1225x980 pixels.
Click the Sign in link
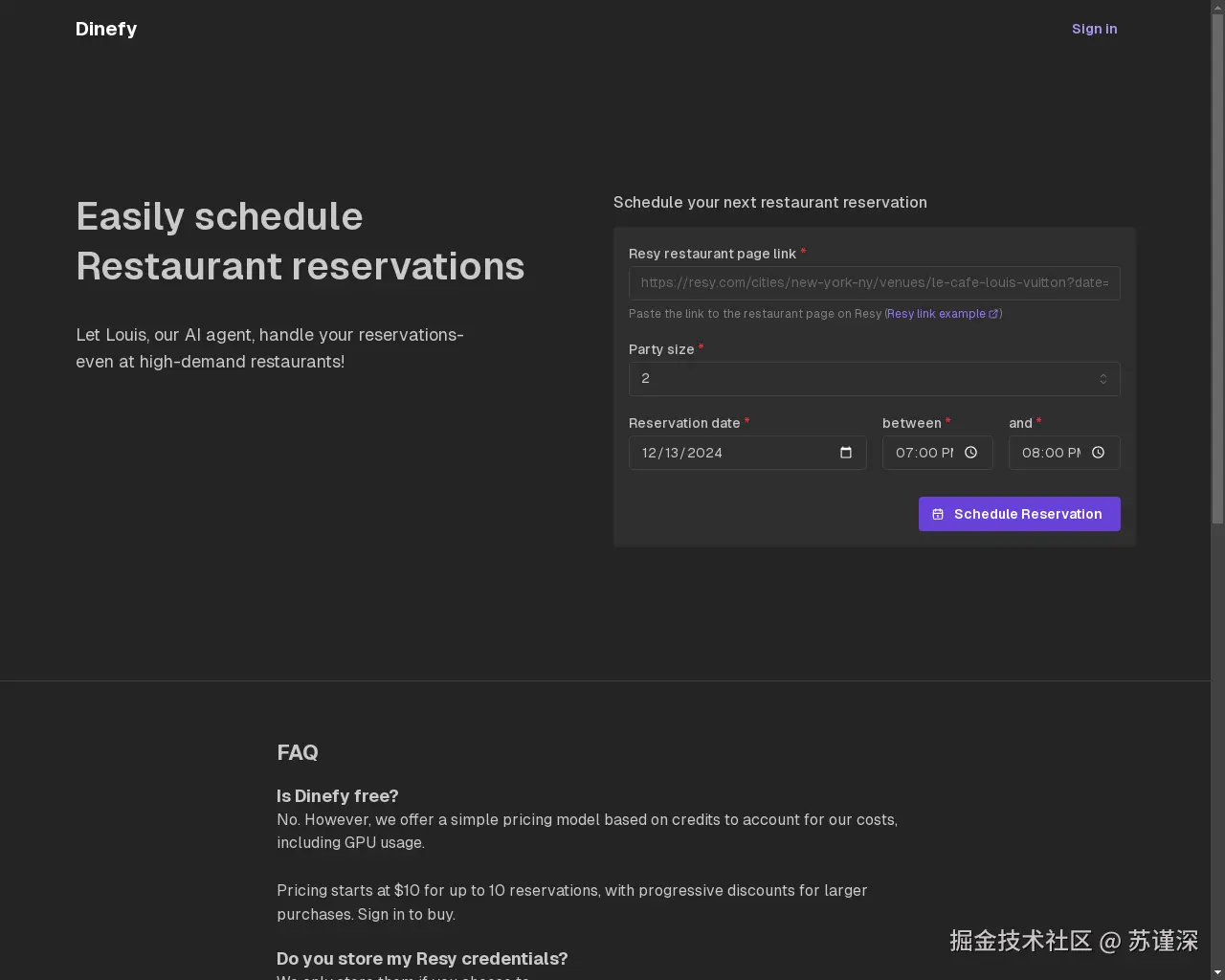1094,29
